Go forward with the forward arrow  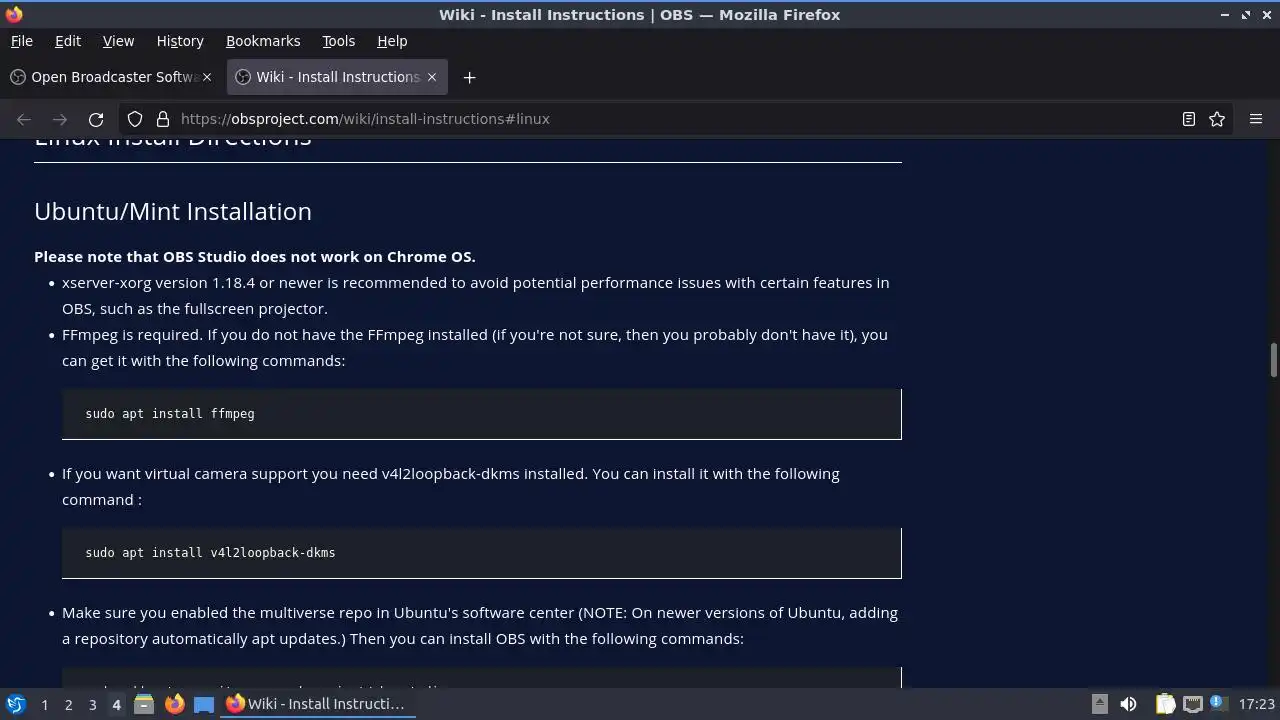point(60,119)
